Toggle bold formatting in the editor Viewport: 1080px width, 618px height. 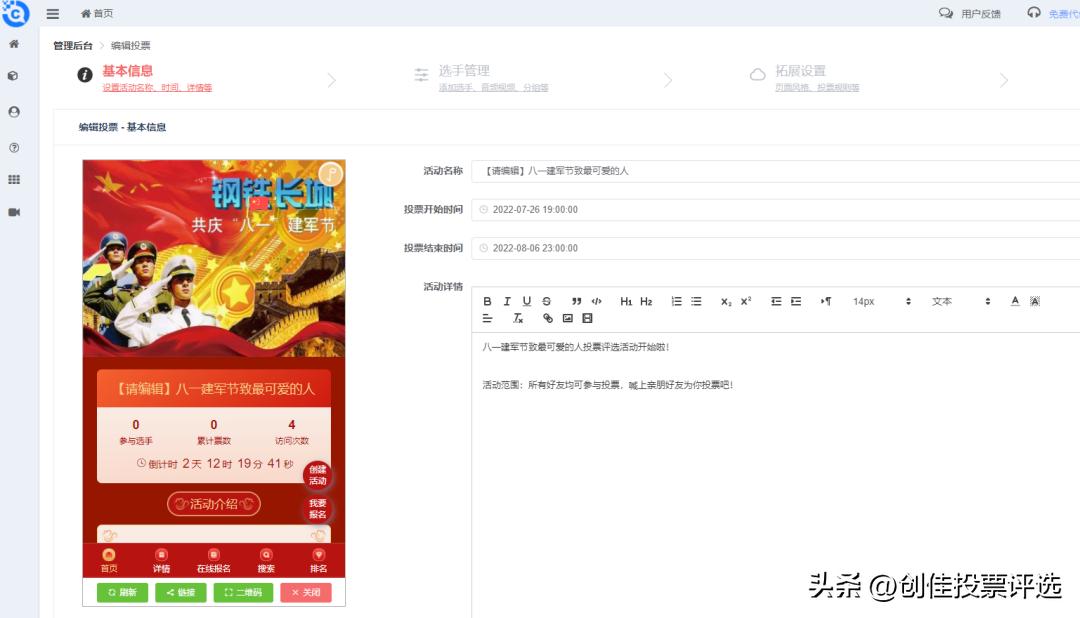pos(486,301)
